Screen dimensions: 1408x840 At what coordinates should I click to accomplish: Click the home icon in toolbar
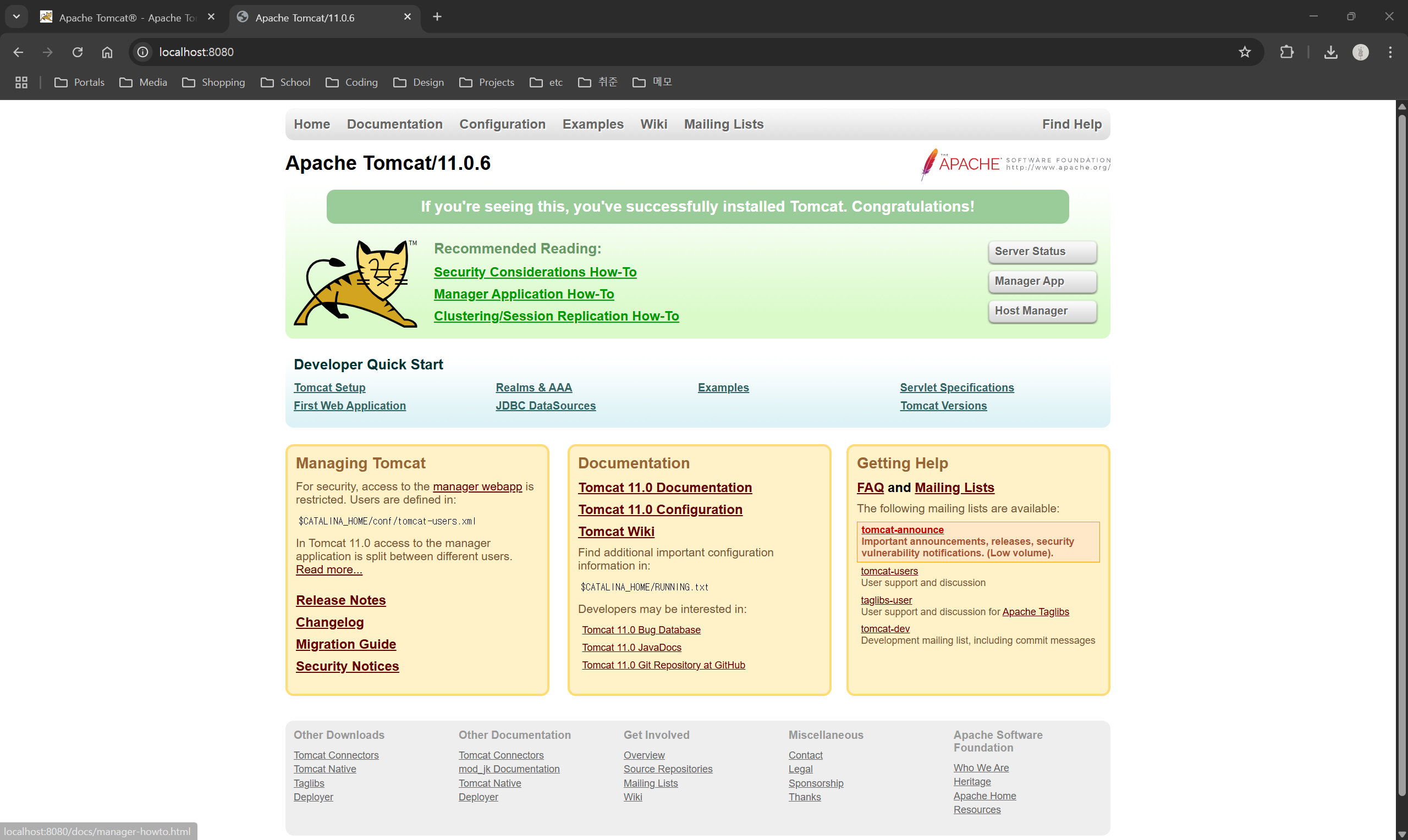[x=107, y=52]
